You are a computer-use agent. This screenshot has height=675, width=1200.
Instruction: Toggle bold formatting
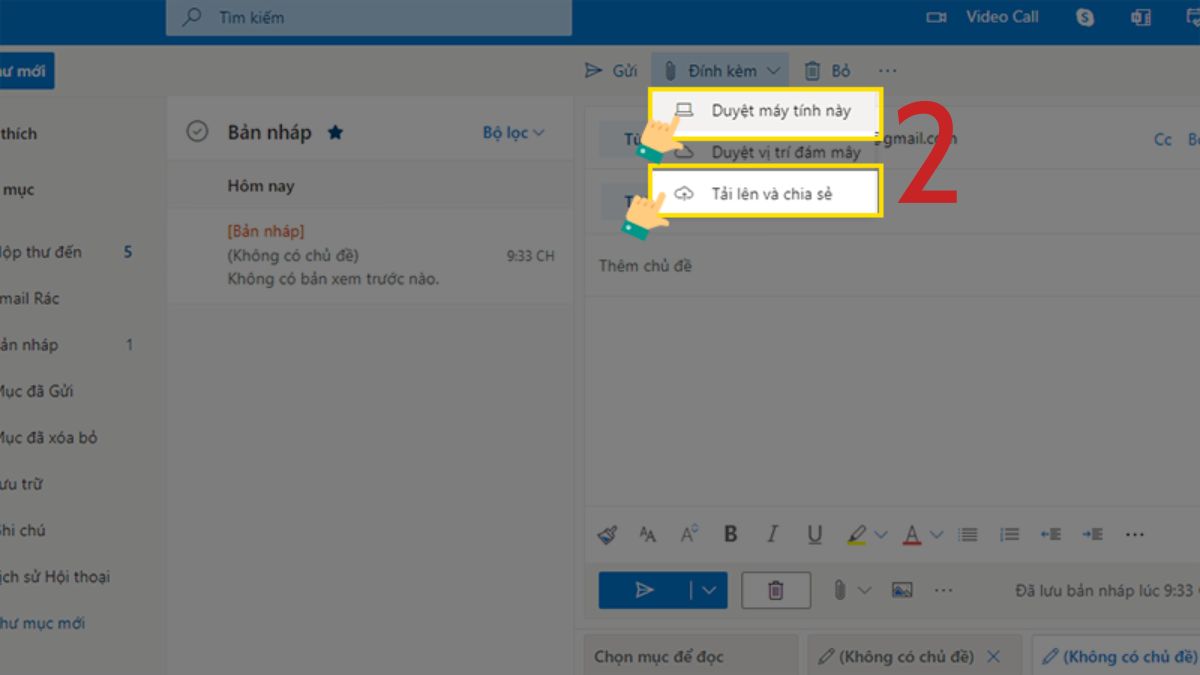coord(731,534)
